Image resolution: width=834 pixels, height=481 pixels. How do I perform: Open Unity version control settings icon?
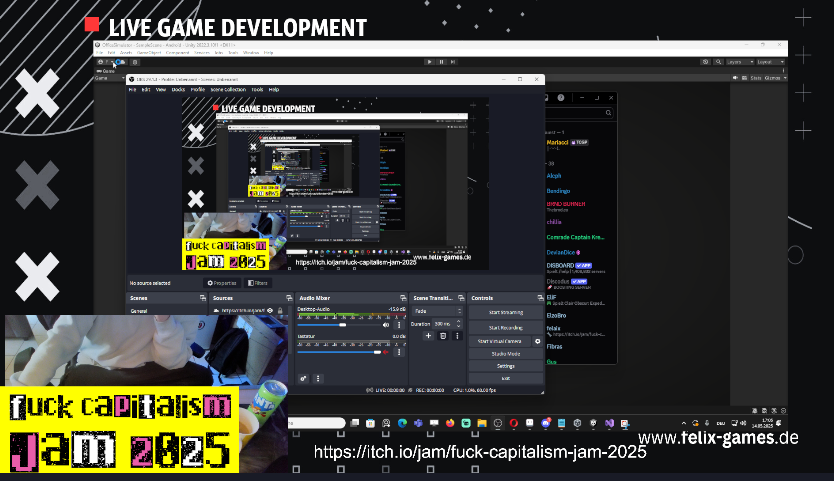(x=135, y=62)
